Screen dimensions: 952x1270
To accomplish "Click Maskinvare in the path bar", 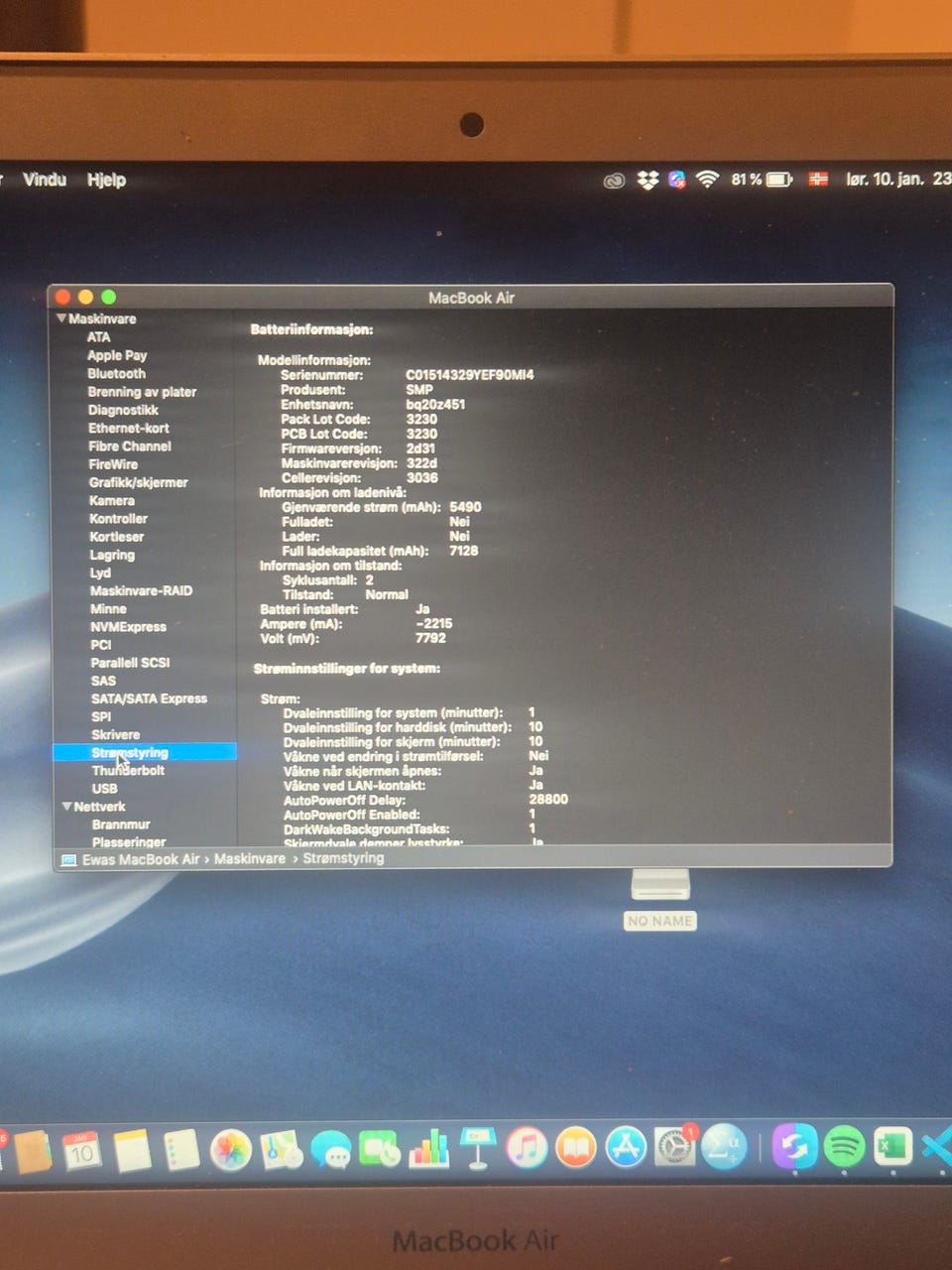I will [x=250, y=858].
